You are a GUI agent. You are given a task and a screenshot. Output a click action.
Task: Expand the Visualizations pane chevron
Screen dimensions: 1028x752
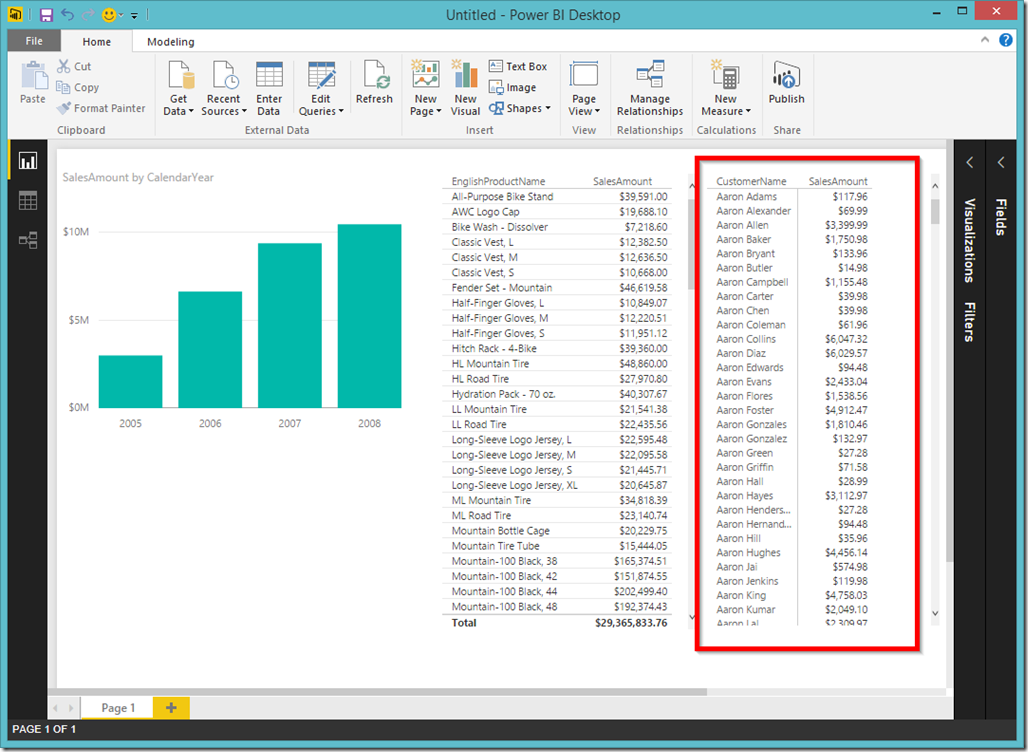970,162
